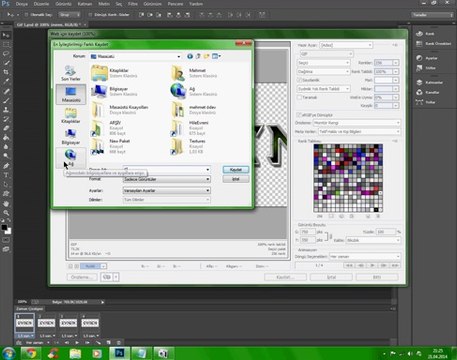Screen dimensions: 457x360
Task: Open the Kanallar channels panel
Action: pos(419,92)
